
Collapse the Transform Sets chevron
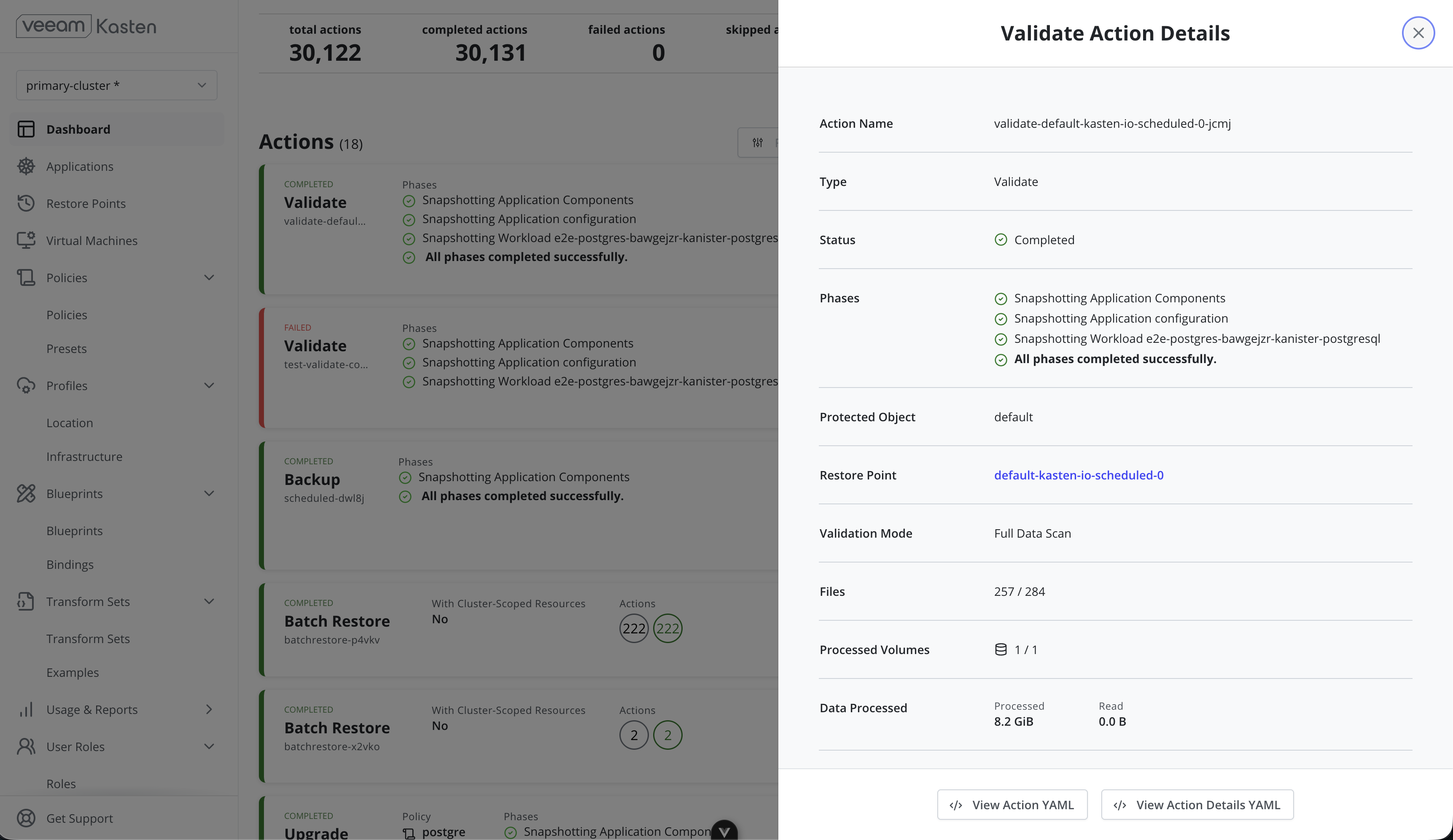pos(209,601)
